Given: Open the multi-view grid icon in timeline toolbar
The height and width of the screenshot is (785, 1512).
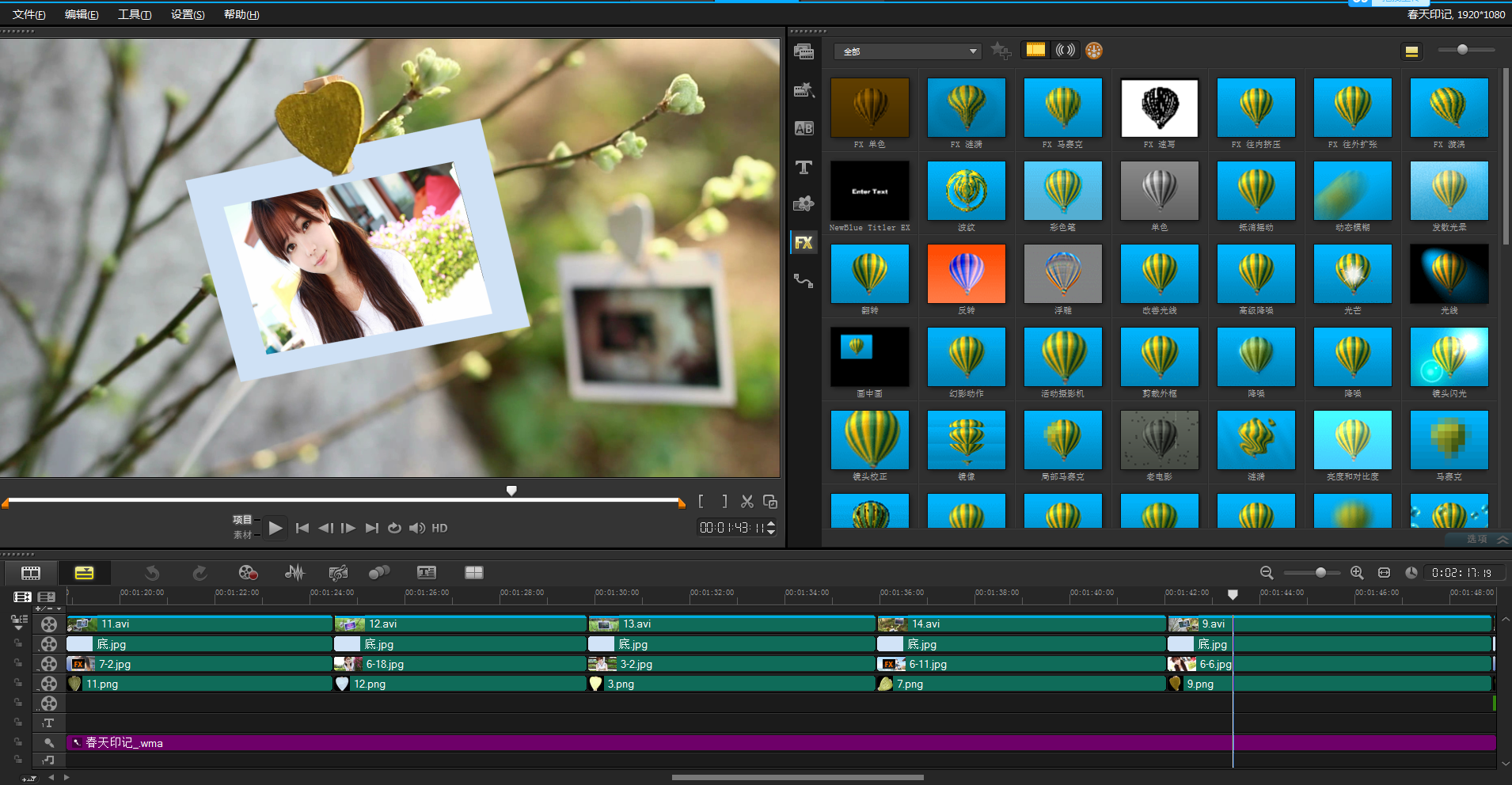Looking at the screenshot, I should 474,572.
